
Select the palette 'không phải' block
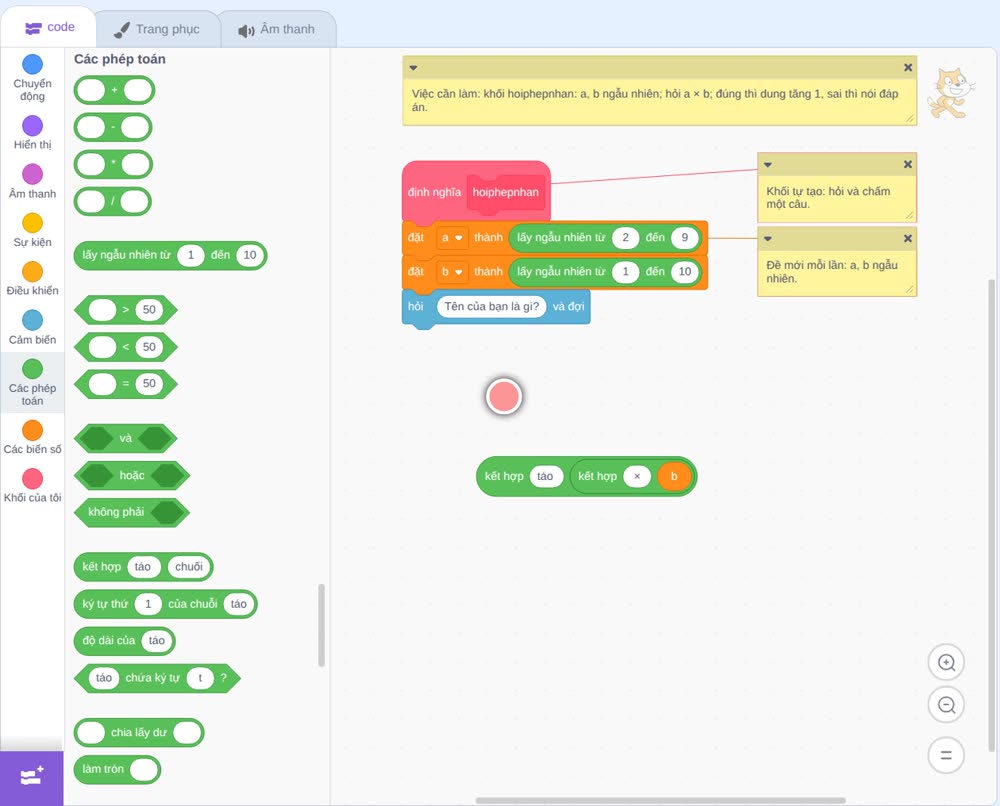pyautogui.click(x=132, y=512)
